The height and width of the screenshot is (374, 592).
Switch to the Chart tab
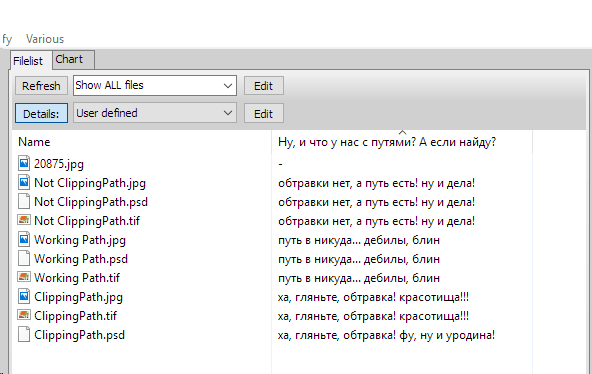73,60
